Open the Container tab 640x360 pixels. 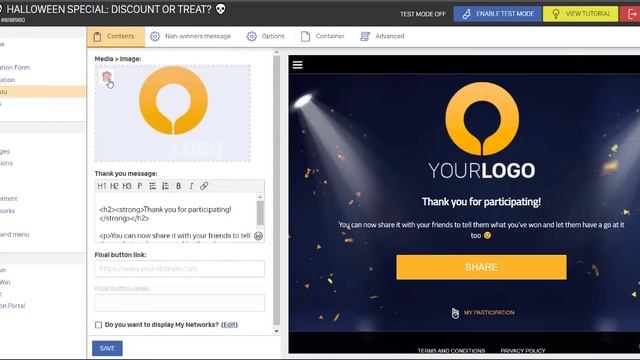(323, 36)
